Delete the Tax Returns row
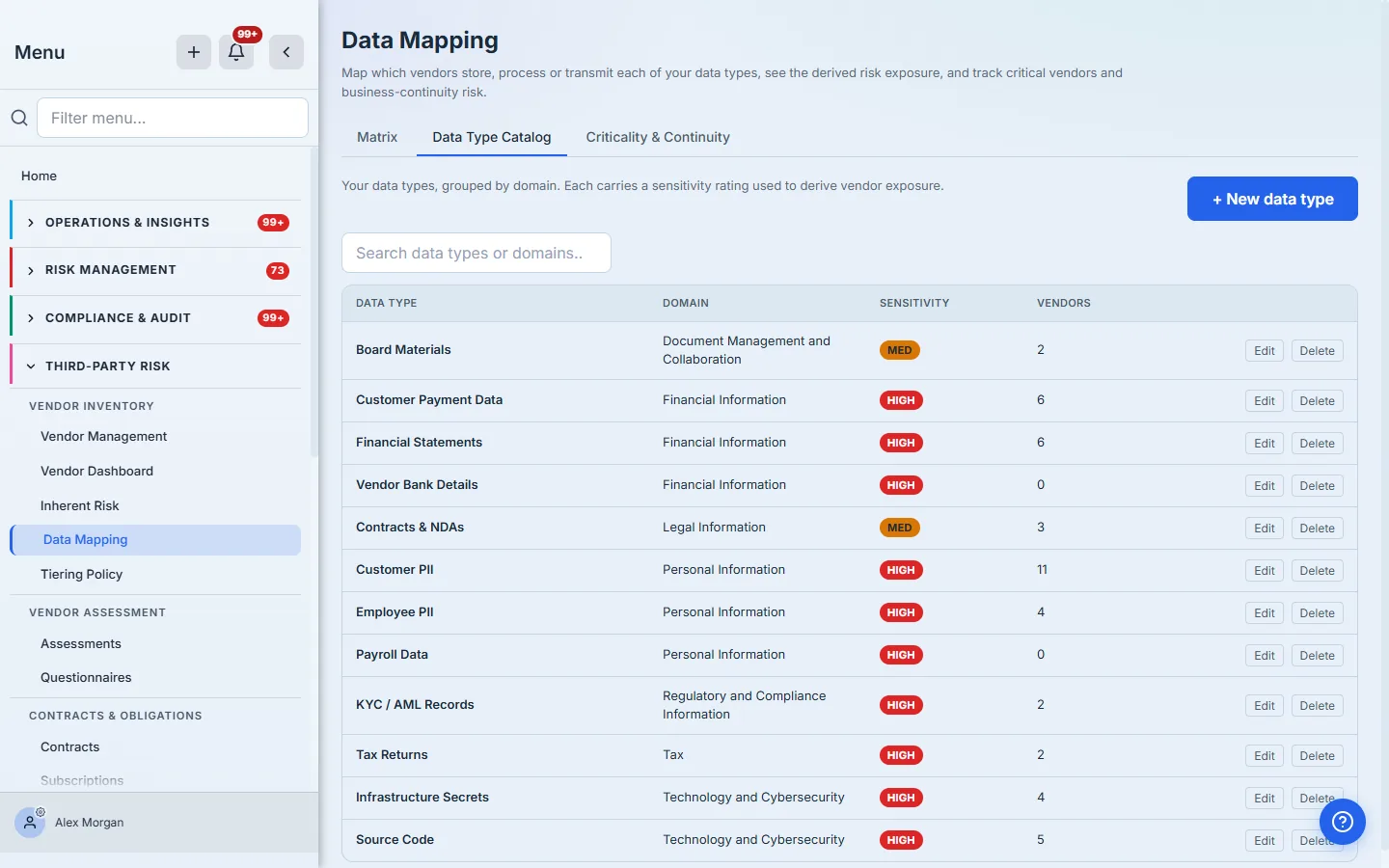The height and width of the screenshot is (868, 1389). 1317,756
